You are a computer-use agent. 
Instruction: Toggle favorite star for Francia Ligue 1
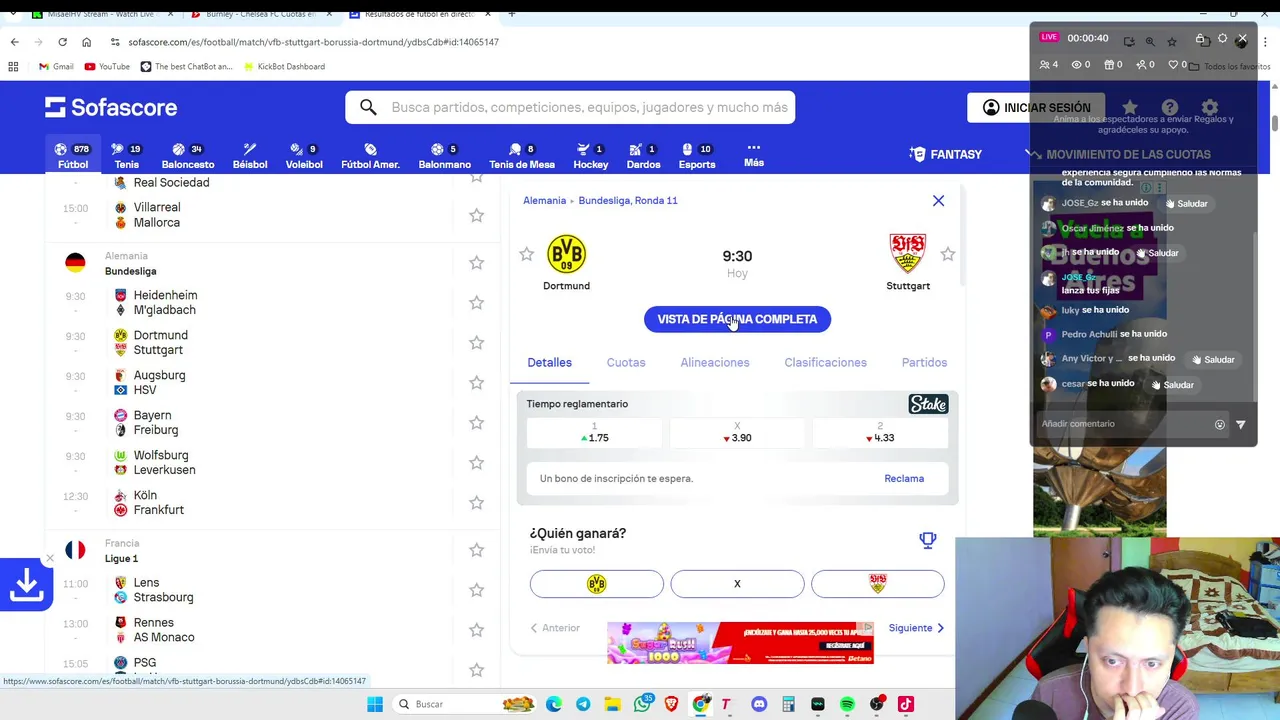coord(476,549)
